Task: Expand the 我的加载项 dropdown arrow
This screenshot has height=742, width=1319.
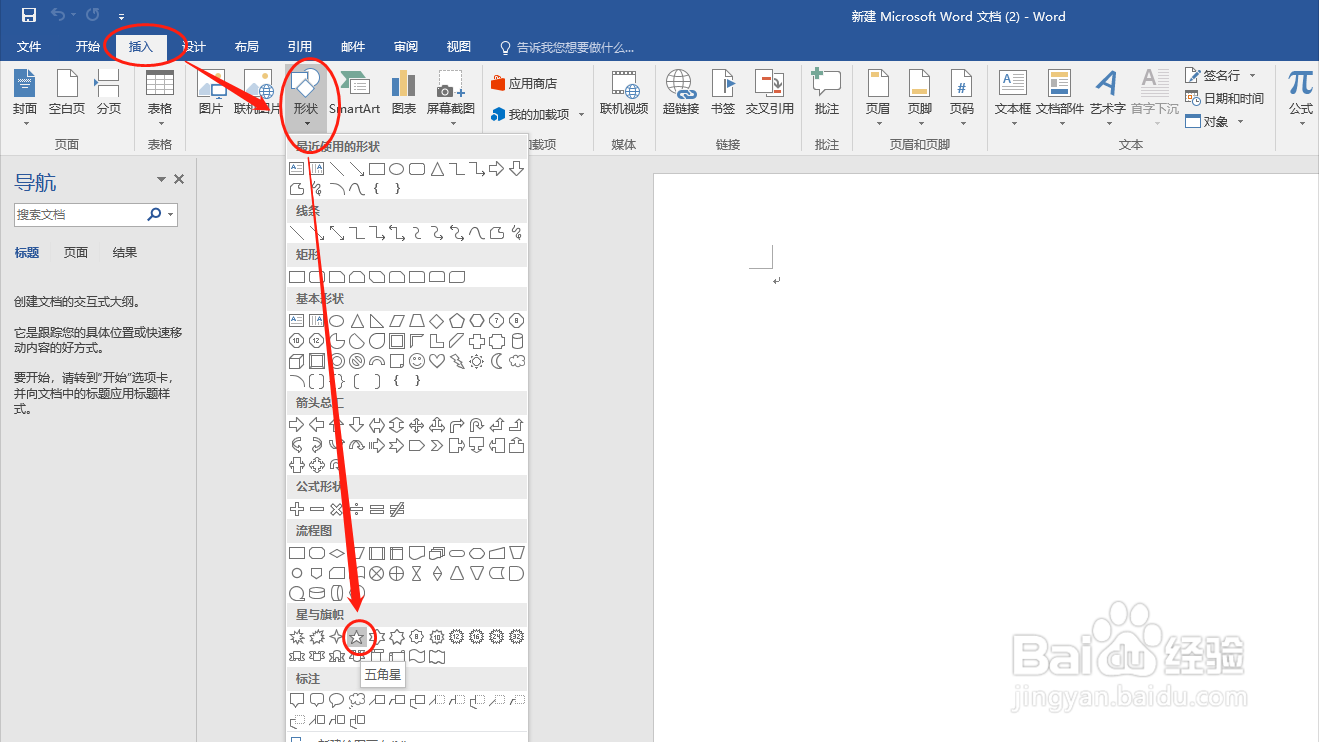Action: pyautogui.click(x=581, y=115)
